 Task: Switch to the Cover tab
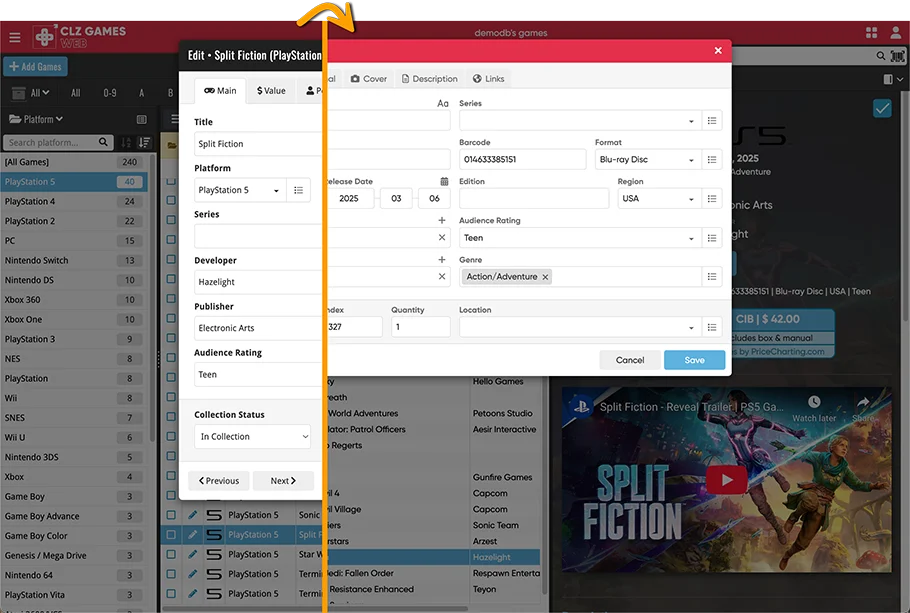369,79
